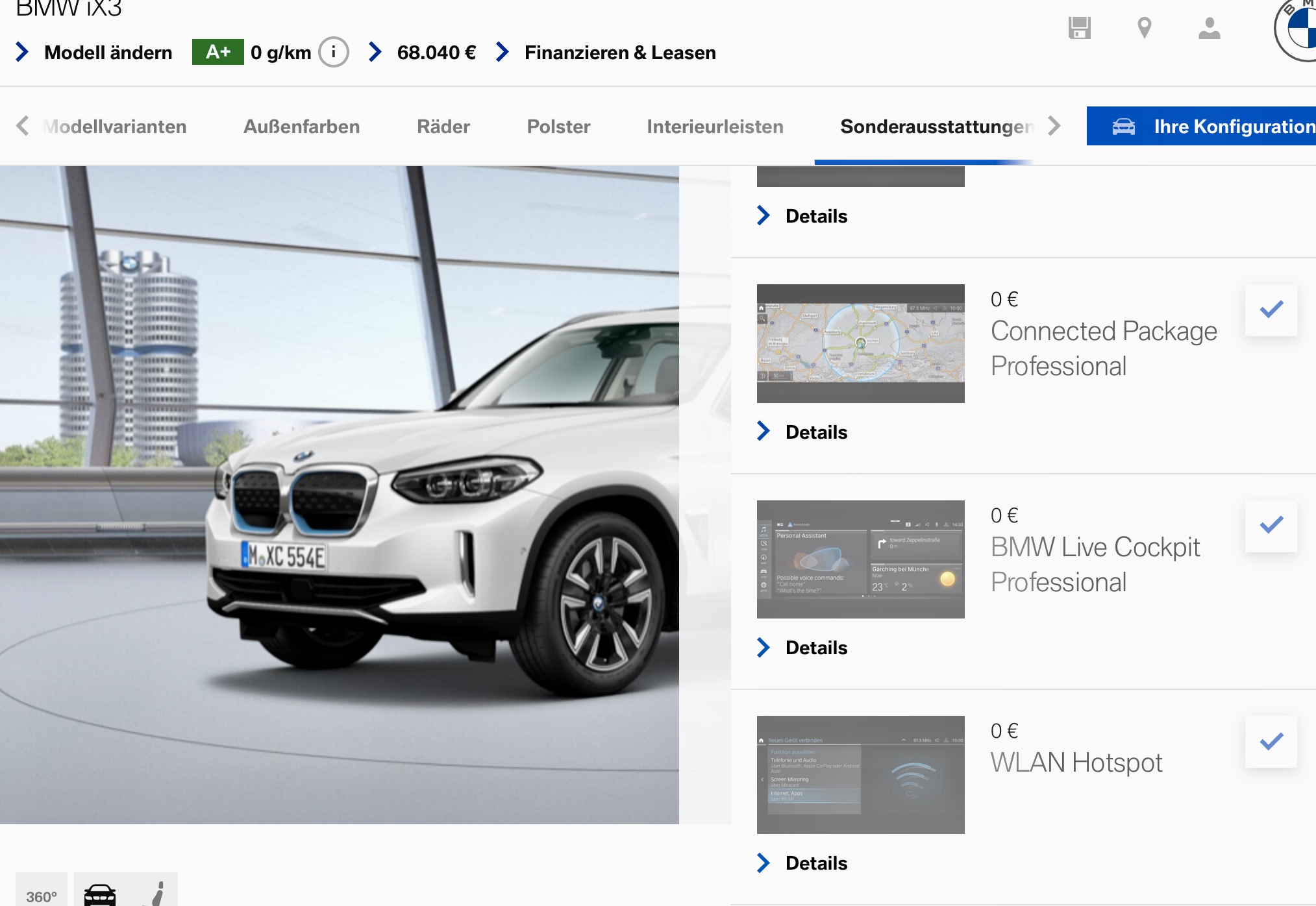Open the user account profile icon
The image size is (1316, 906).
point(1210,28)
